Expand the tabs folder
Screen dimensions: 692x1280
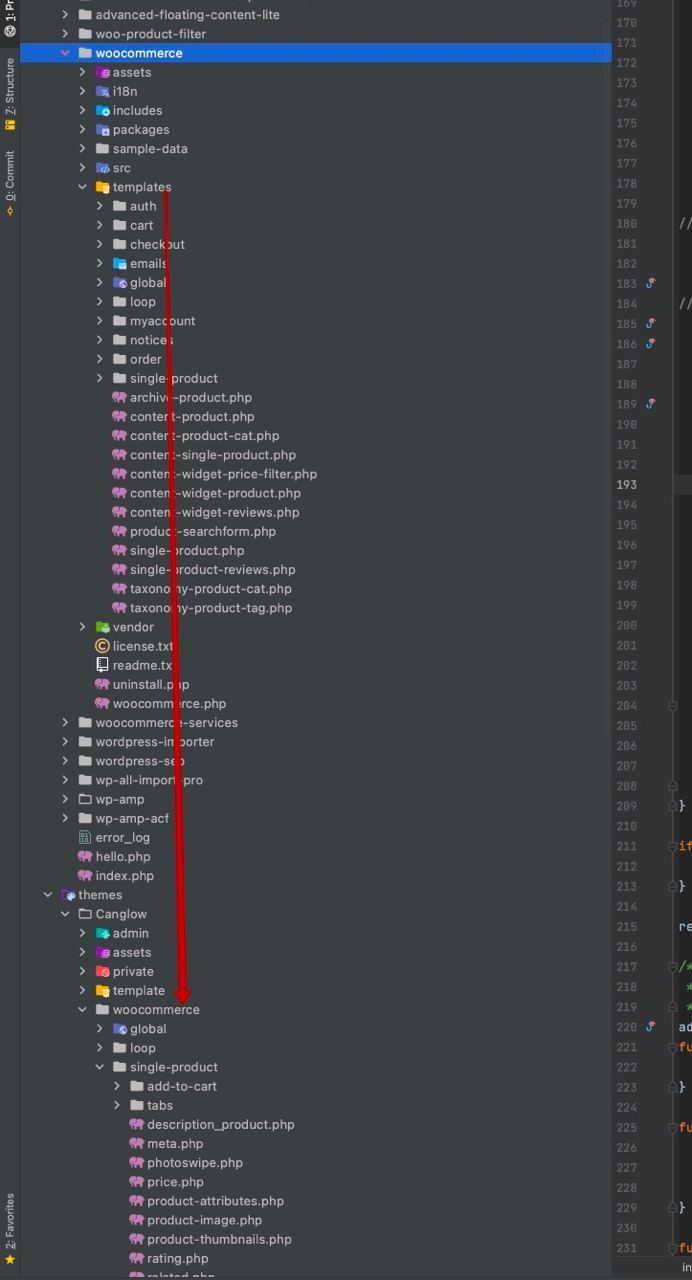(x=117, y=1105)
